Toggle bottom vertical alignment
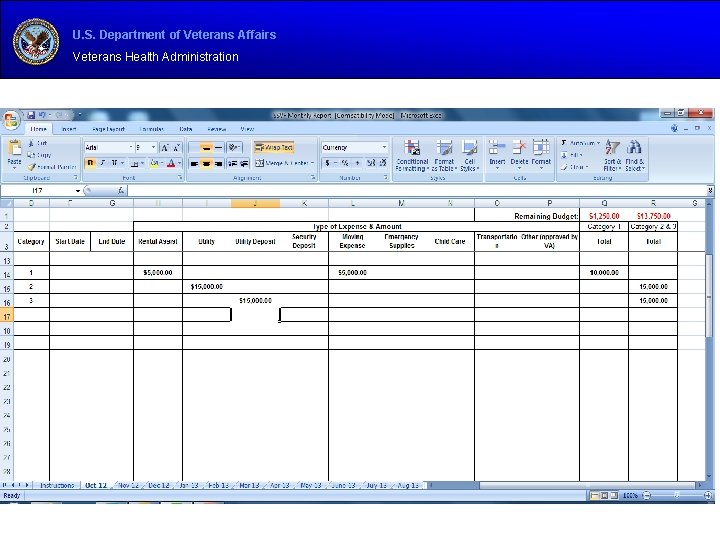 tap(219, 148)
